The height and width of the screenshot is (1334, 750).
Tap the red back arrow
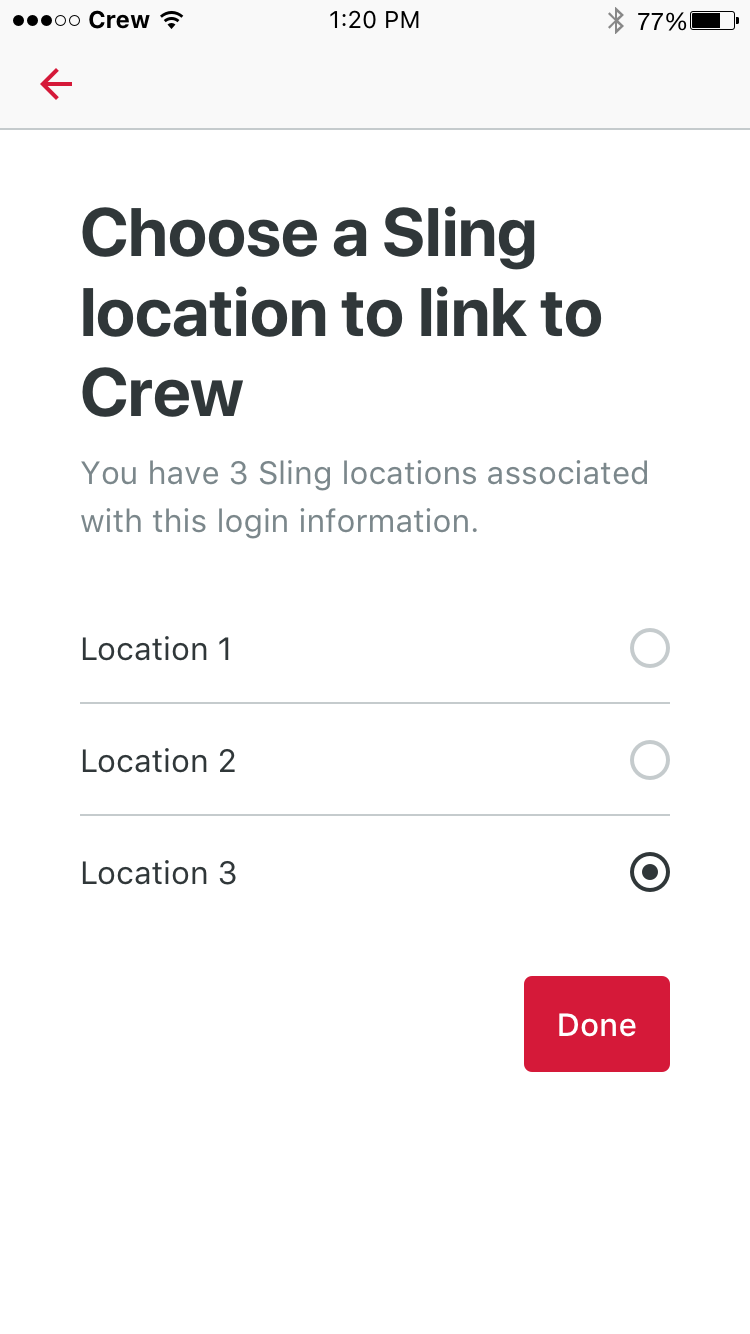click(x=56, y=84)
